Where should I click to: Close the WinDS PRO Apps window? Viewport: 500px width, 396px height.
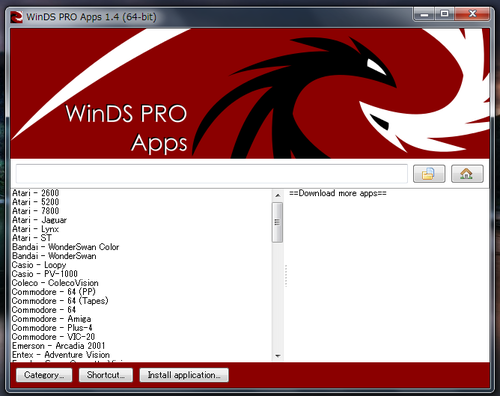(x=473, y=14)
